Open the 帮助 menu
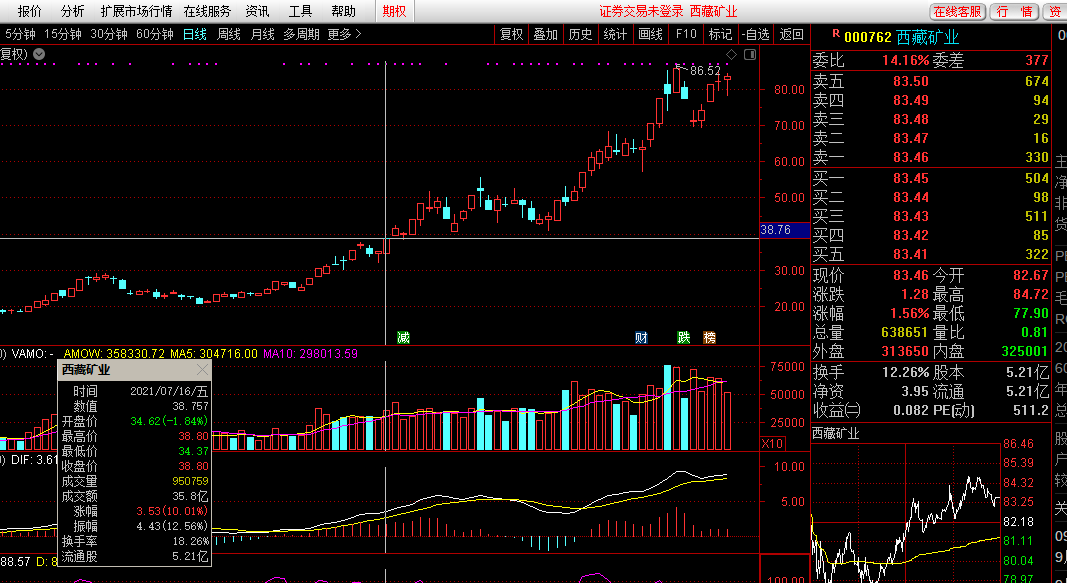1067x583 pixels. pos(343,12)
